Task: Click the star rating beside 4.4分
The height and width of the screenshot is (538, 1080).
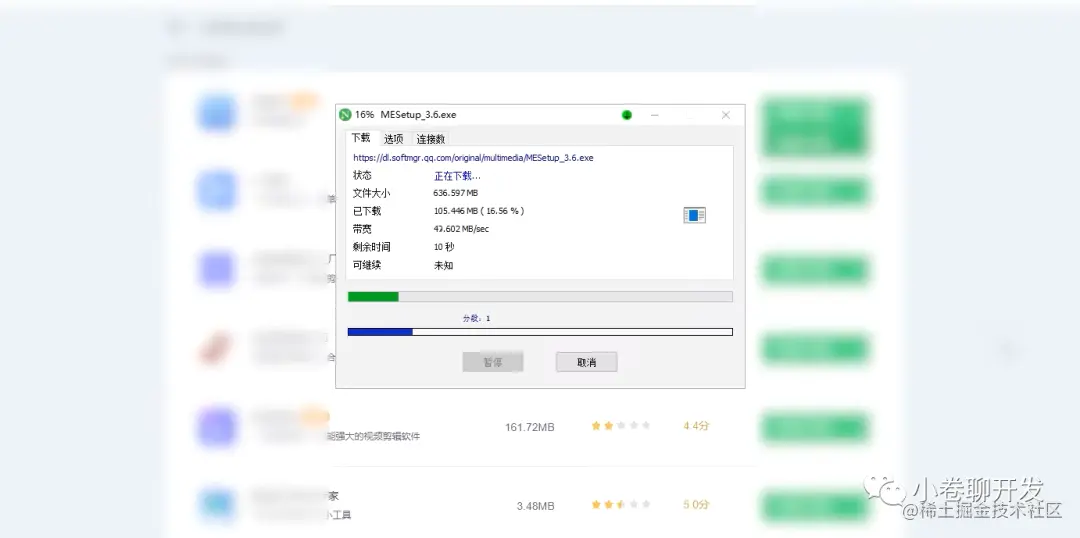Action: [621, 426]
